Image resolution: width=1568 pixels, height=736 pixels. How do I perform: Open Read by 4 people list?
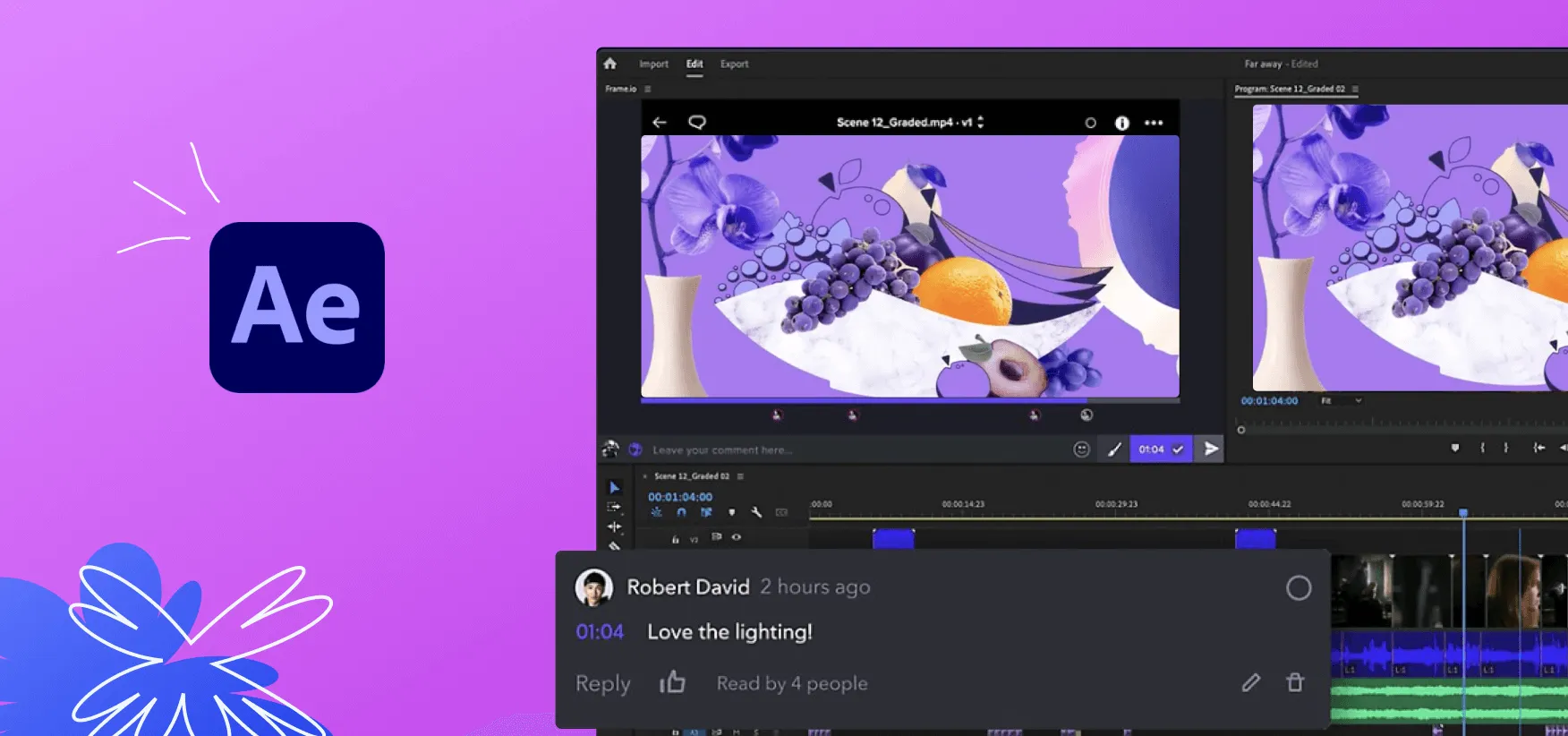coord(792,684)
